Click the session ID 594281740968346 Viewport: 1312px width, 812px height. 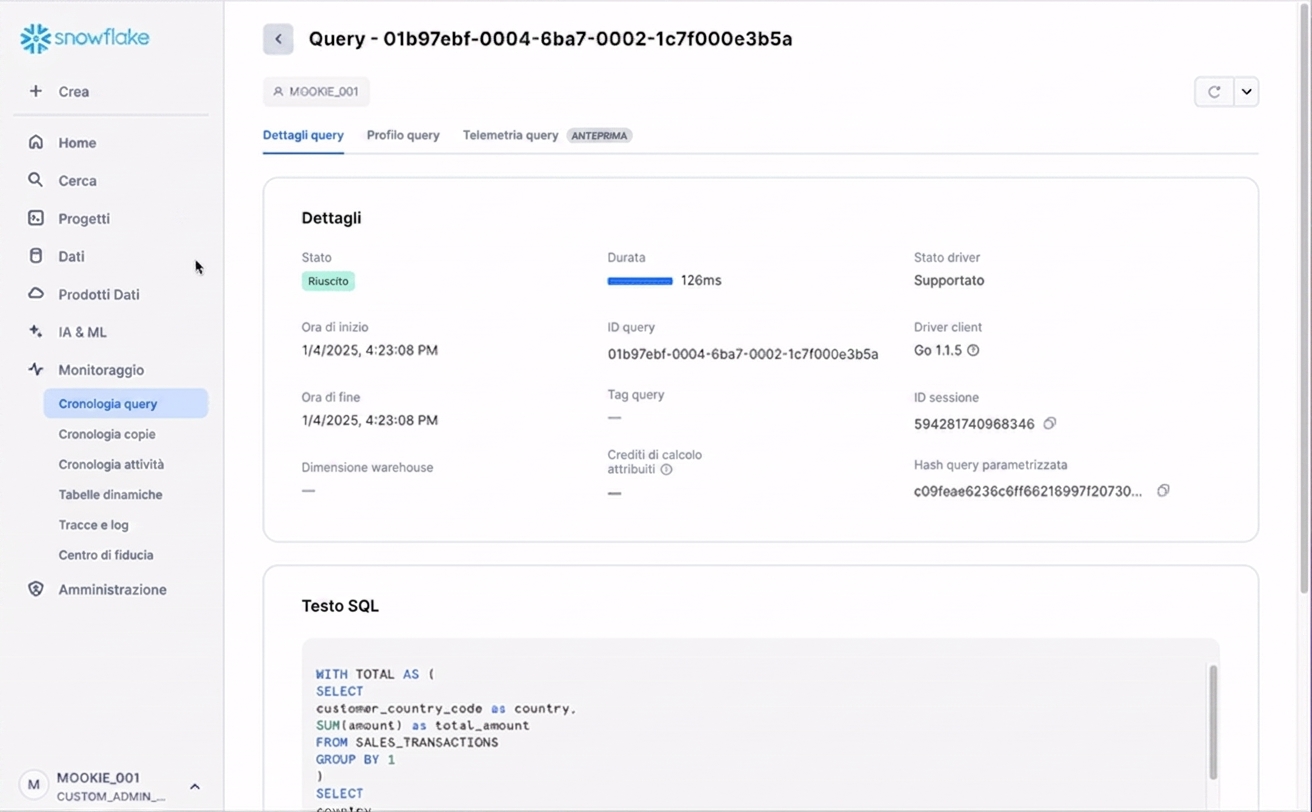(x=974, y=424)
